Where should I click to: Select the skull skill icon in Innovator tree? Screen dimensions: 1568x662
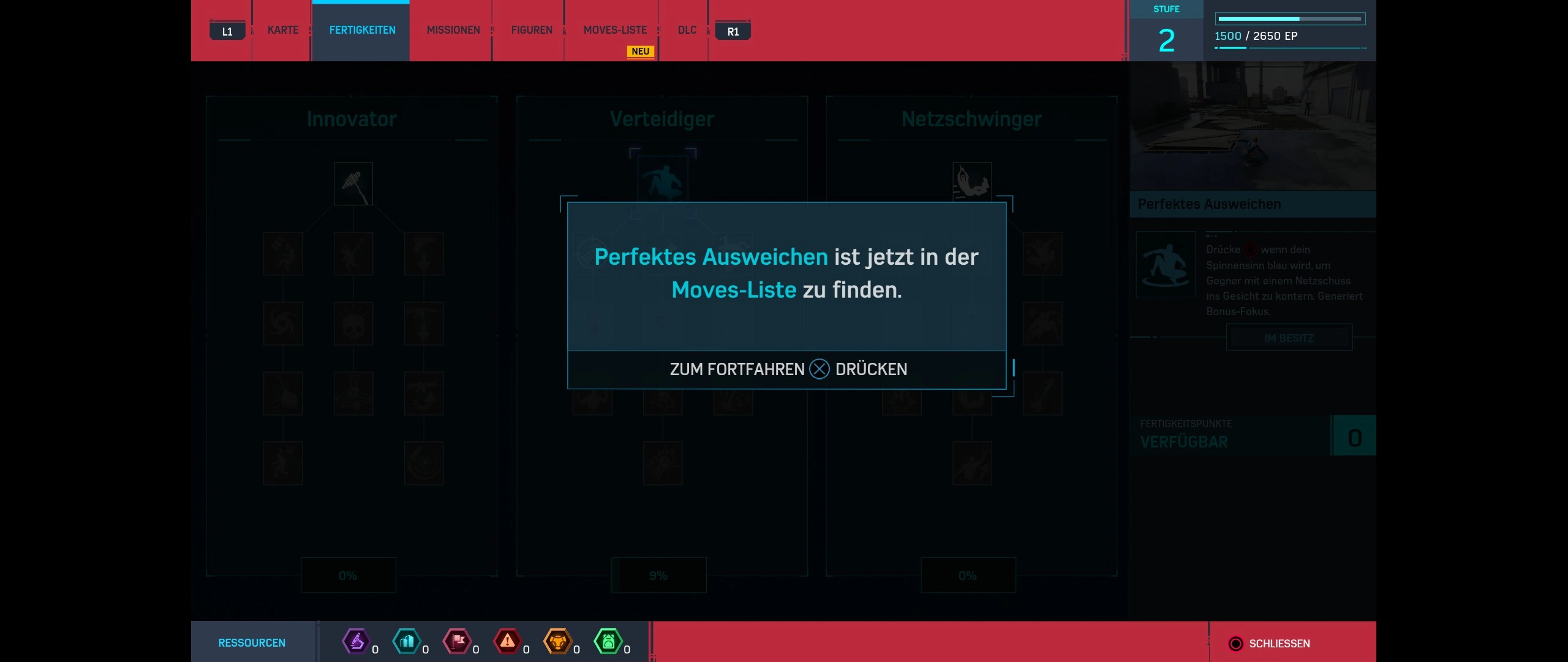point(353,324)
